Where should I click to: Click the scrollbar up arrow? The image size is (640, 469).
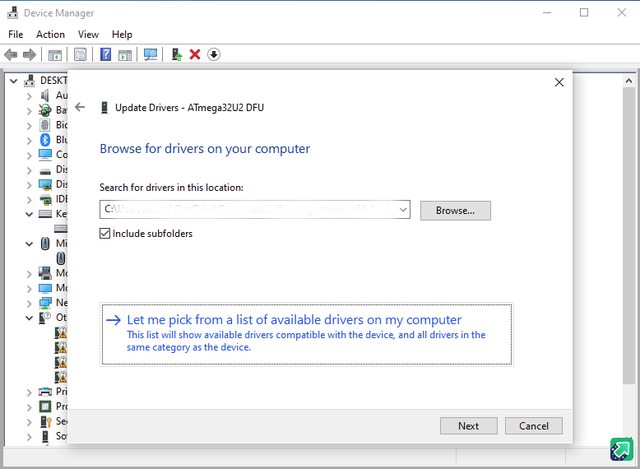(x=629, y=81)
